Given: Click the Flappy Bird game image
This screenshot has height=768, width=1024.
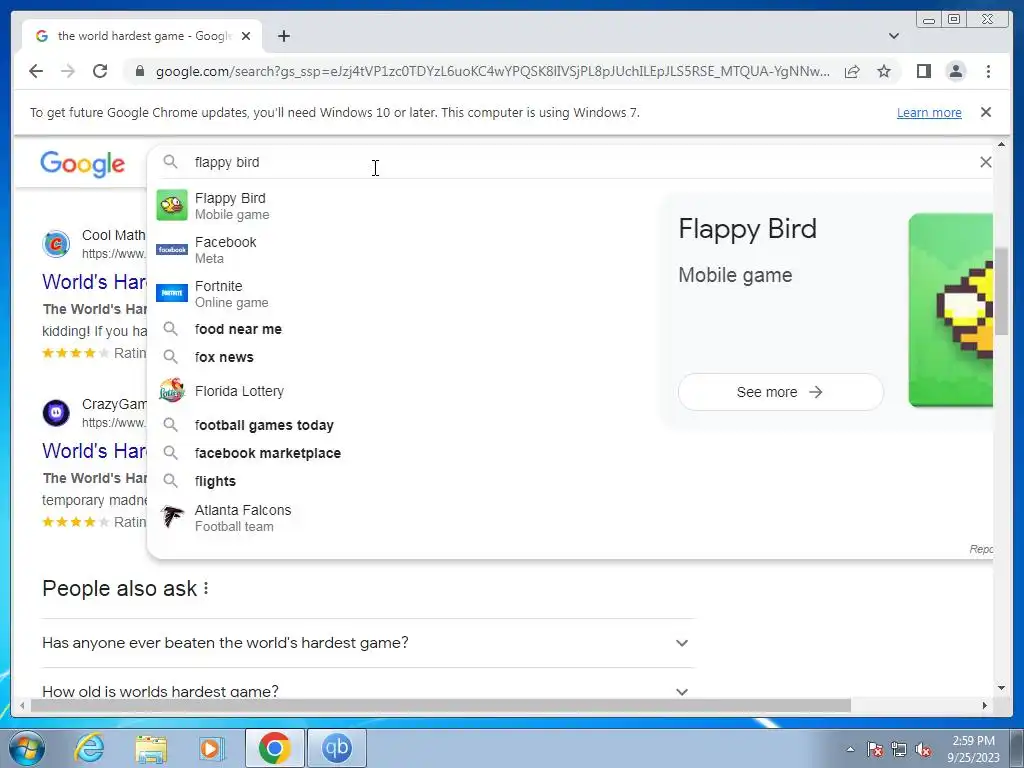Looking at the screenshot, I should tap(950, 310).
